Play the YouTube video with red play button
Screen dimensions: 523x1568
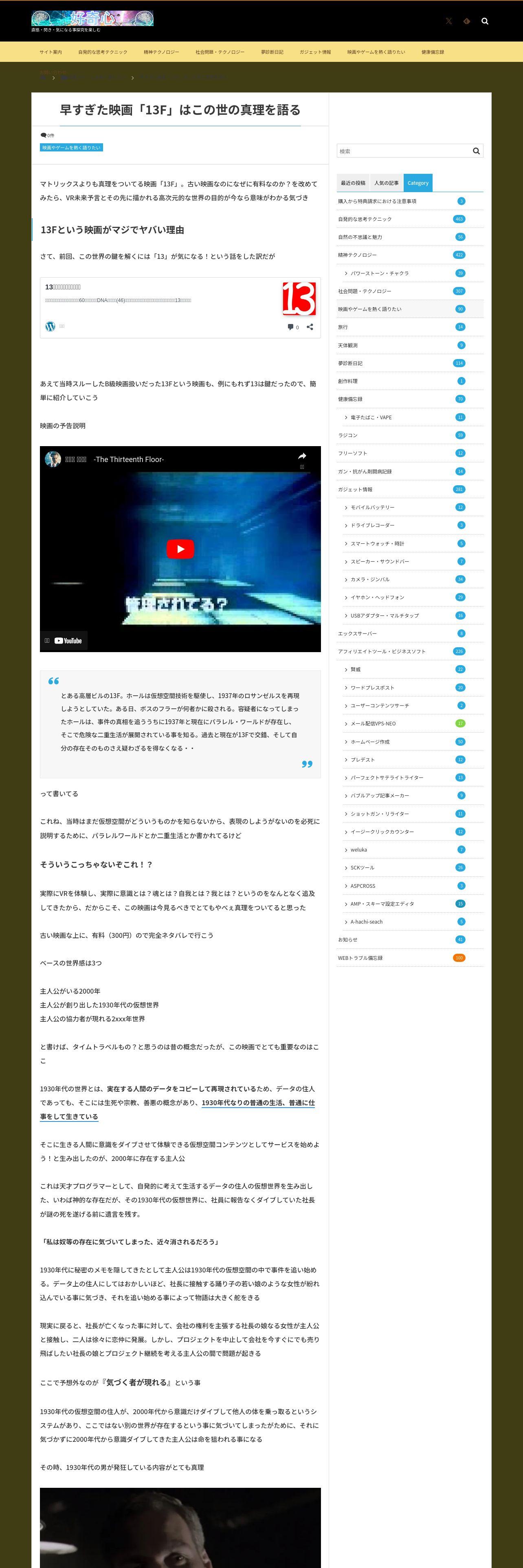tap(180, 548)
